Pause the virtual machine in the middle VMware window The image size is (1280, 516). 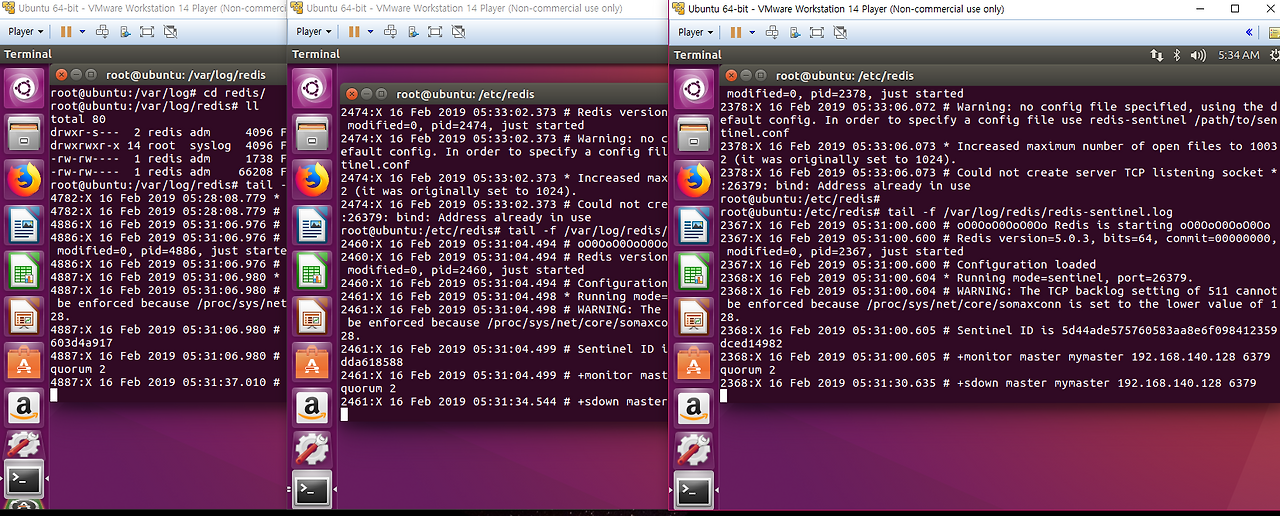tap(352, 32)
